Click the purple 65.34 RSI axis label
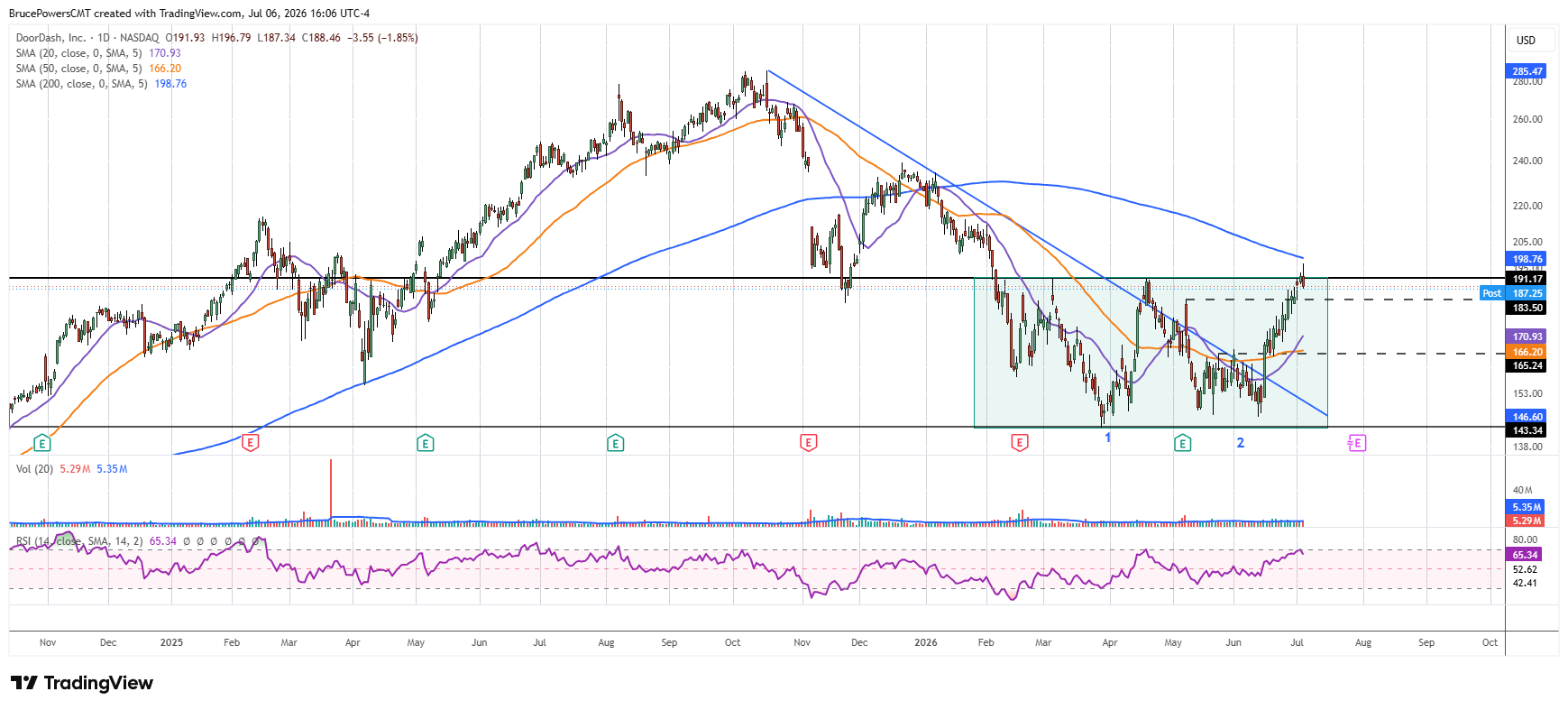 click(x=1525, y=555)
